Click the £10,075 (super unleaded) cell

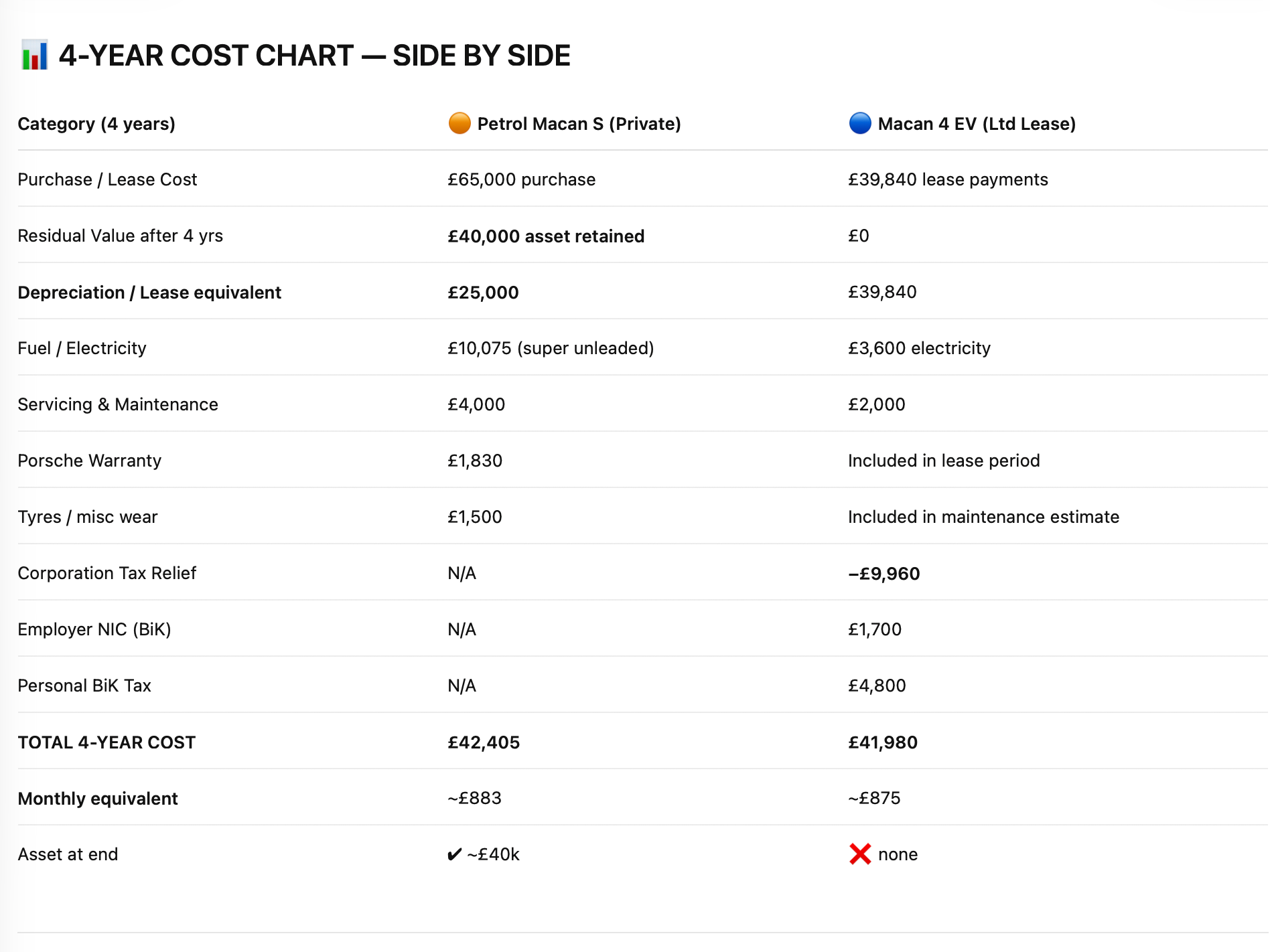(x=551, y=348)
